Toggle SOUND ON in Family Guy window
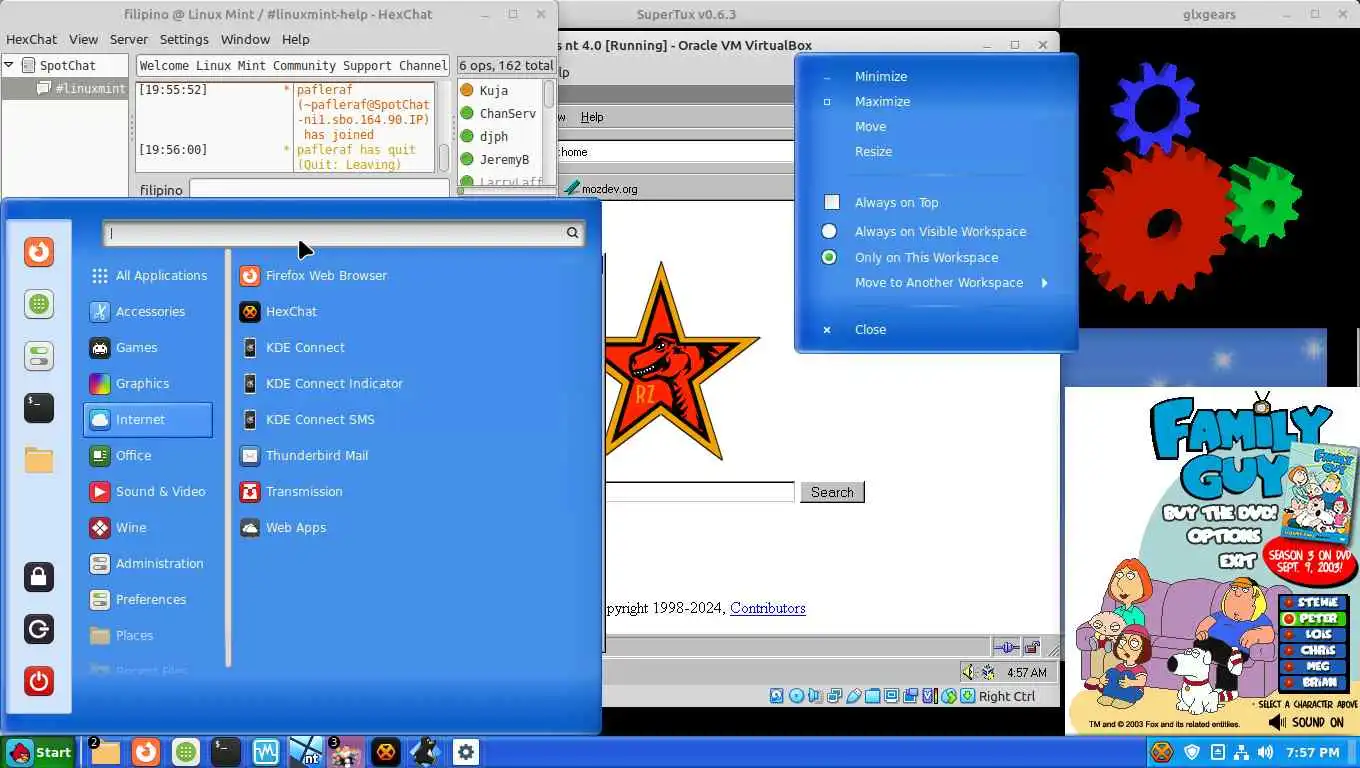This screenshot has width=1360, height=768. (x=1306, y=722)
